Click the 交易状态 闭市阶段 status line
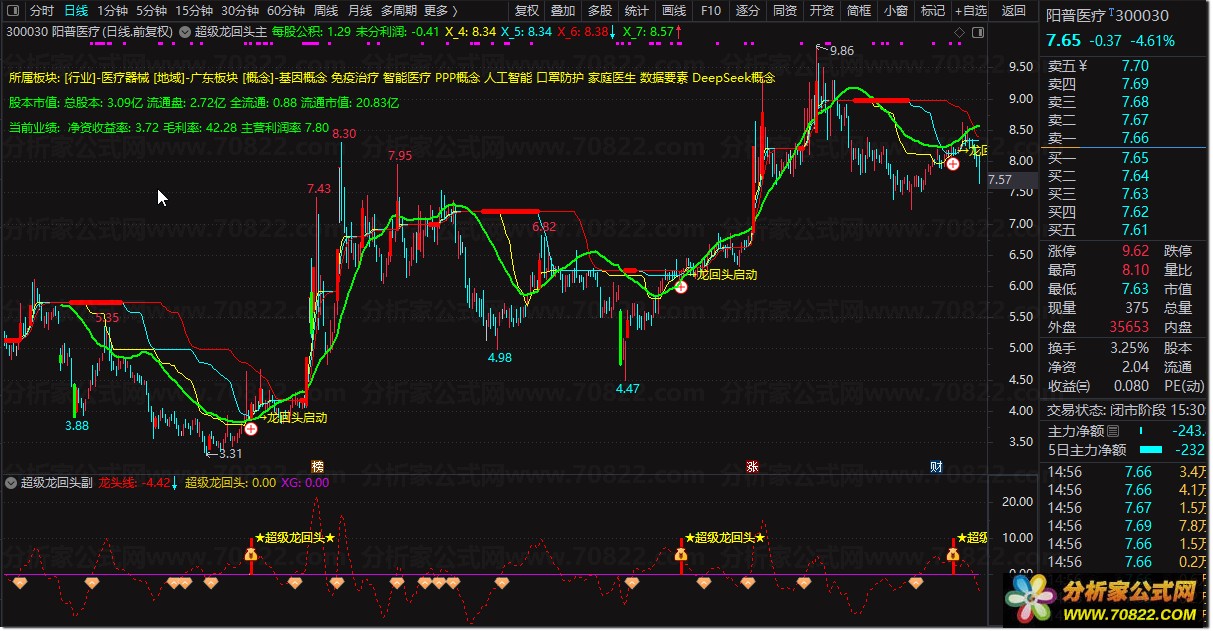 1126,410
